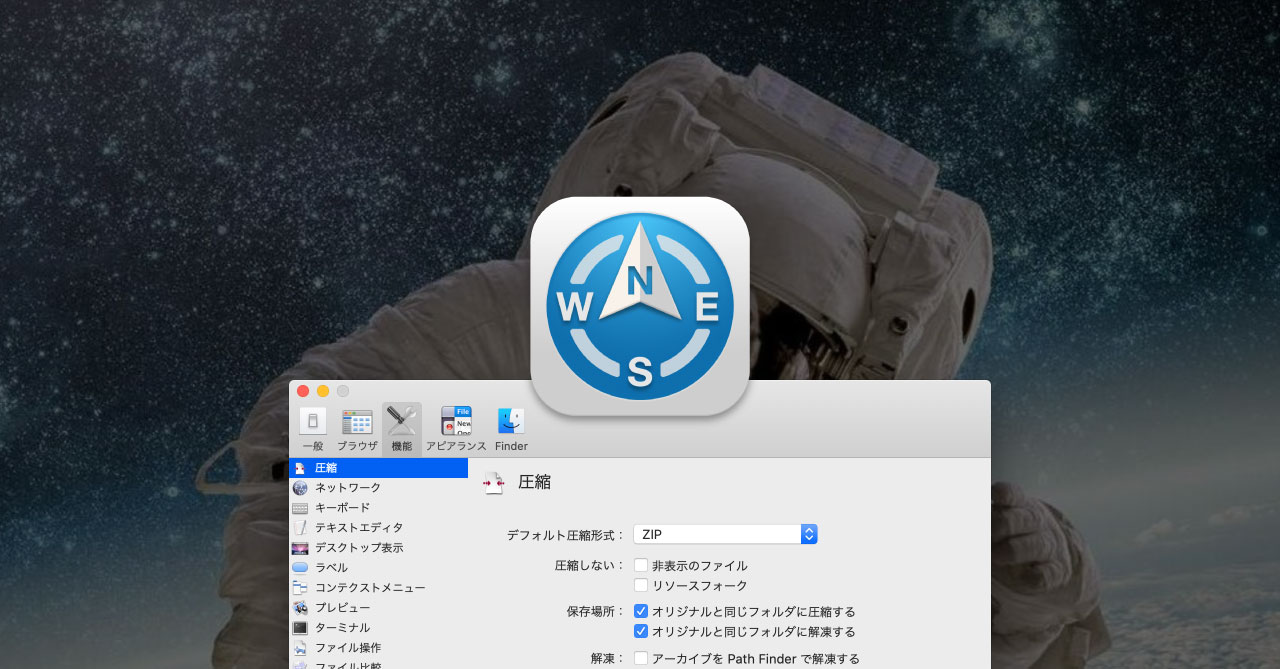Click the Finder settings toolbar icon

coord(510,428)
